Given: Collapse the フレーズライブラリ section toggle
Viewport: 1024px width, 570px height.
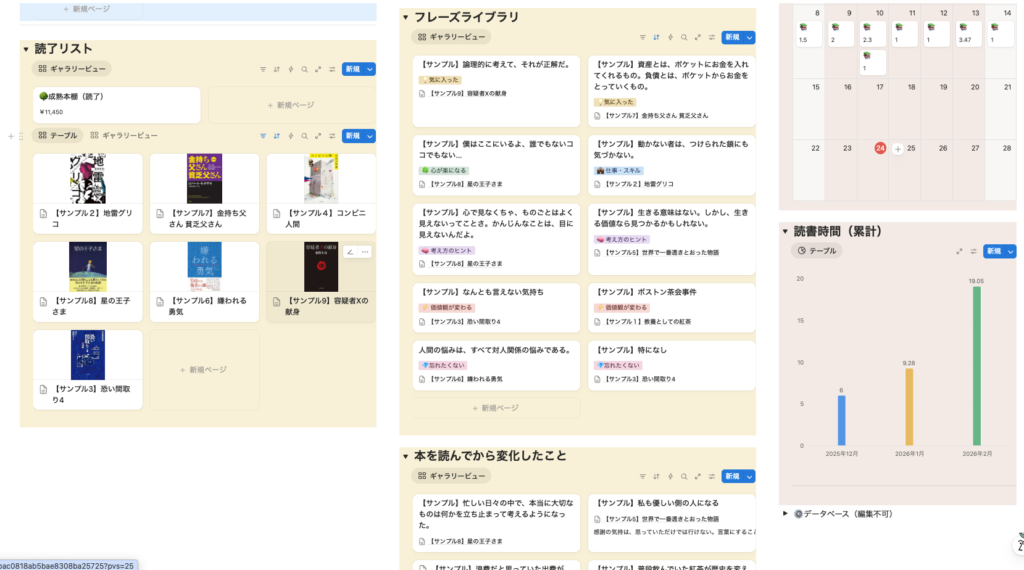Looking at the screenshot, I should tap(405, 17).
